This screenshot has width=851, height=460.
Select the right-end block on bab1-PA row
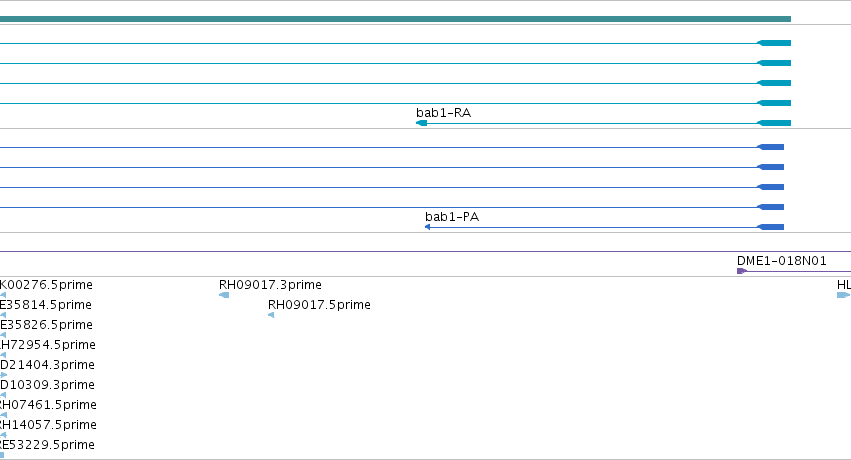pos(771,227)
